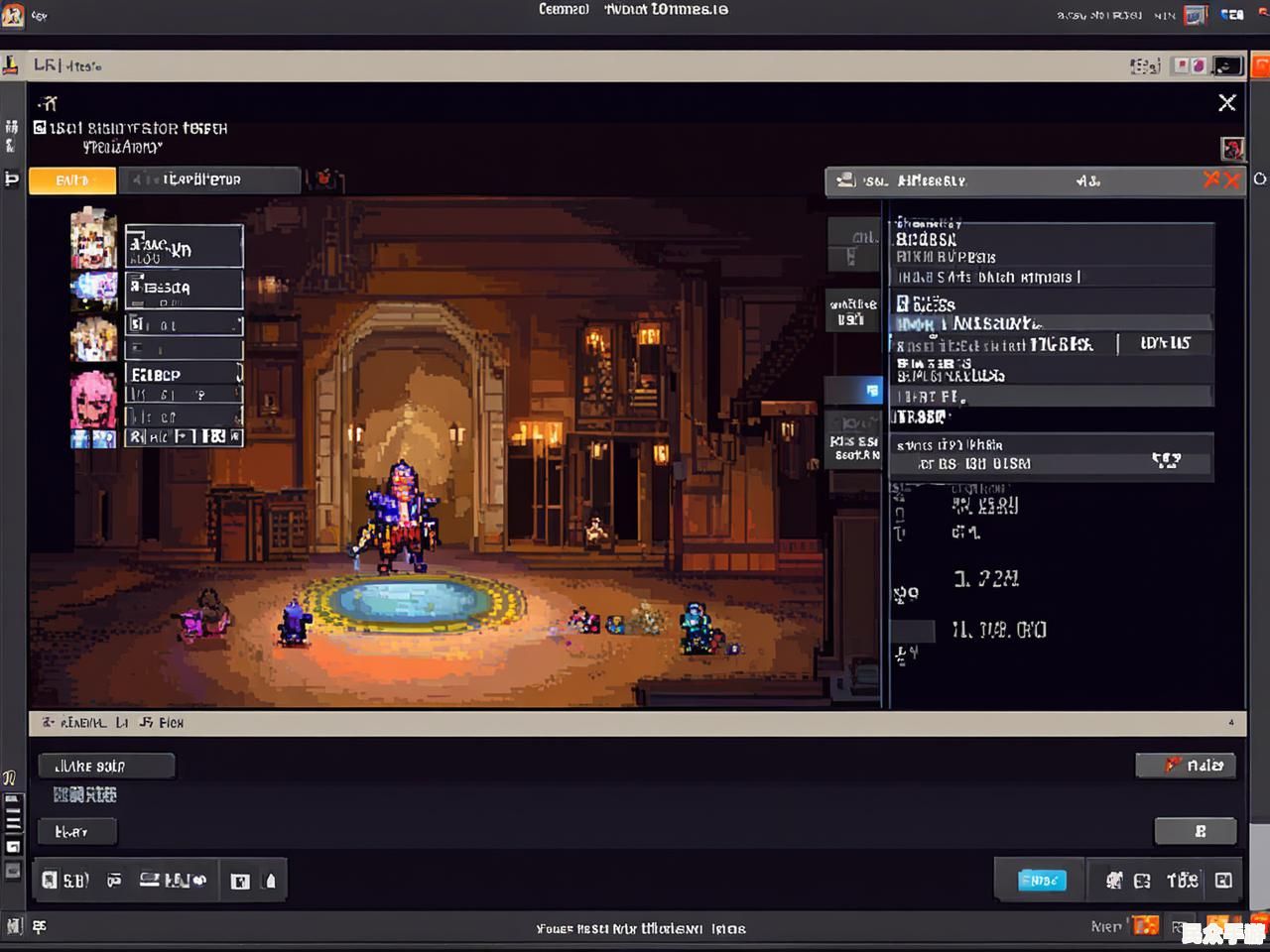Click the rightmost icon in the bottom-right toolbar
The height and width of the screenshot is (952, 1270).
click(1223, 881)
